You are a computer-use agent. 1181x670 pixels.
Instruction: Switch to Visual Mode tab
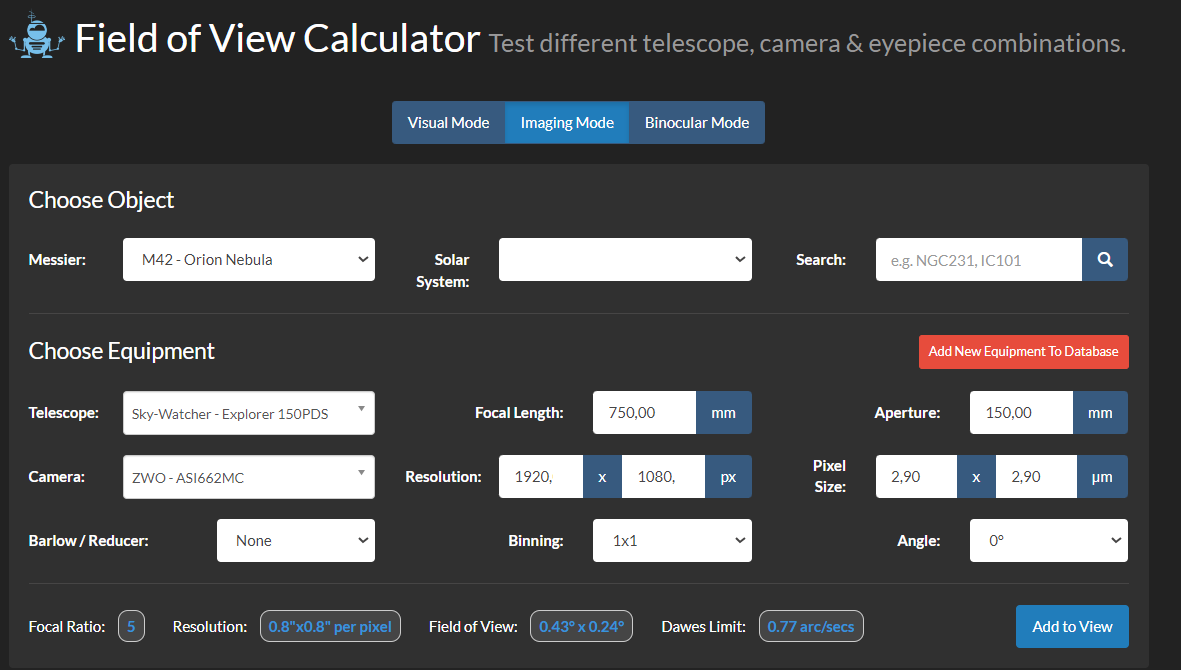pyautogui.click(x=448, y=123)
